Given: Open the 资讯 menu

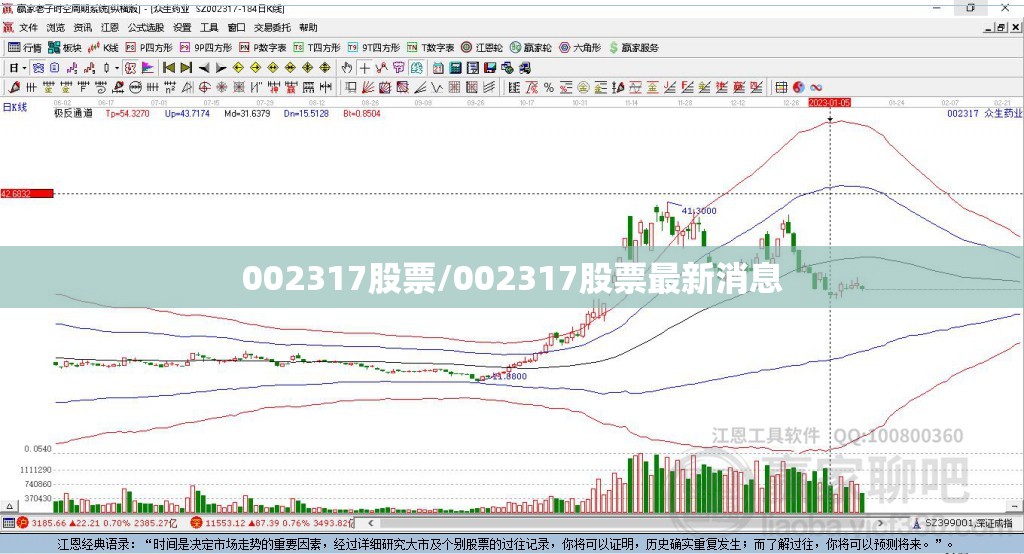Looking at the screenshot, I should [x=83, y=27].
